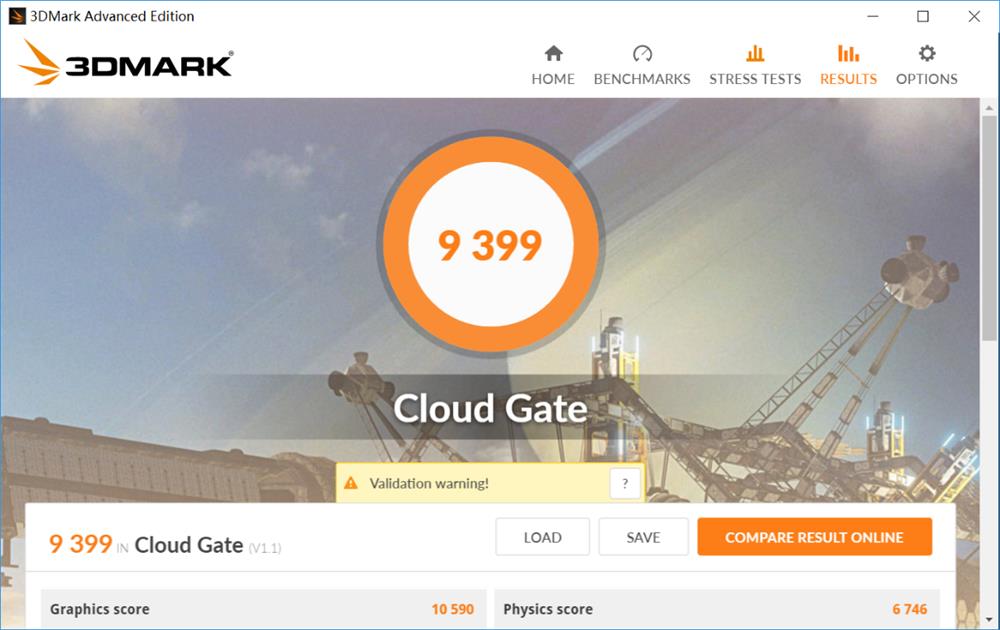
Task: Click the validation warning triangle icon
Action: 351,483
